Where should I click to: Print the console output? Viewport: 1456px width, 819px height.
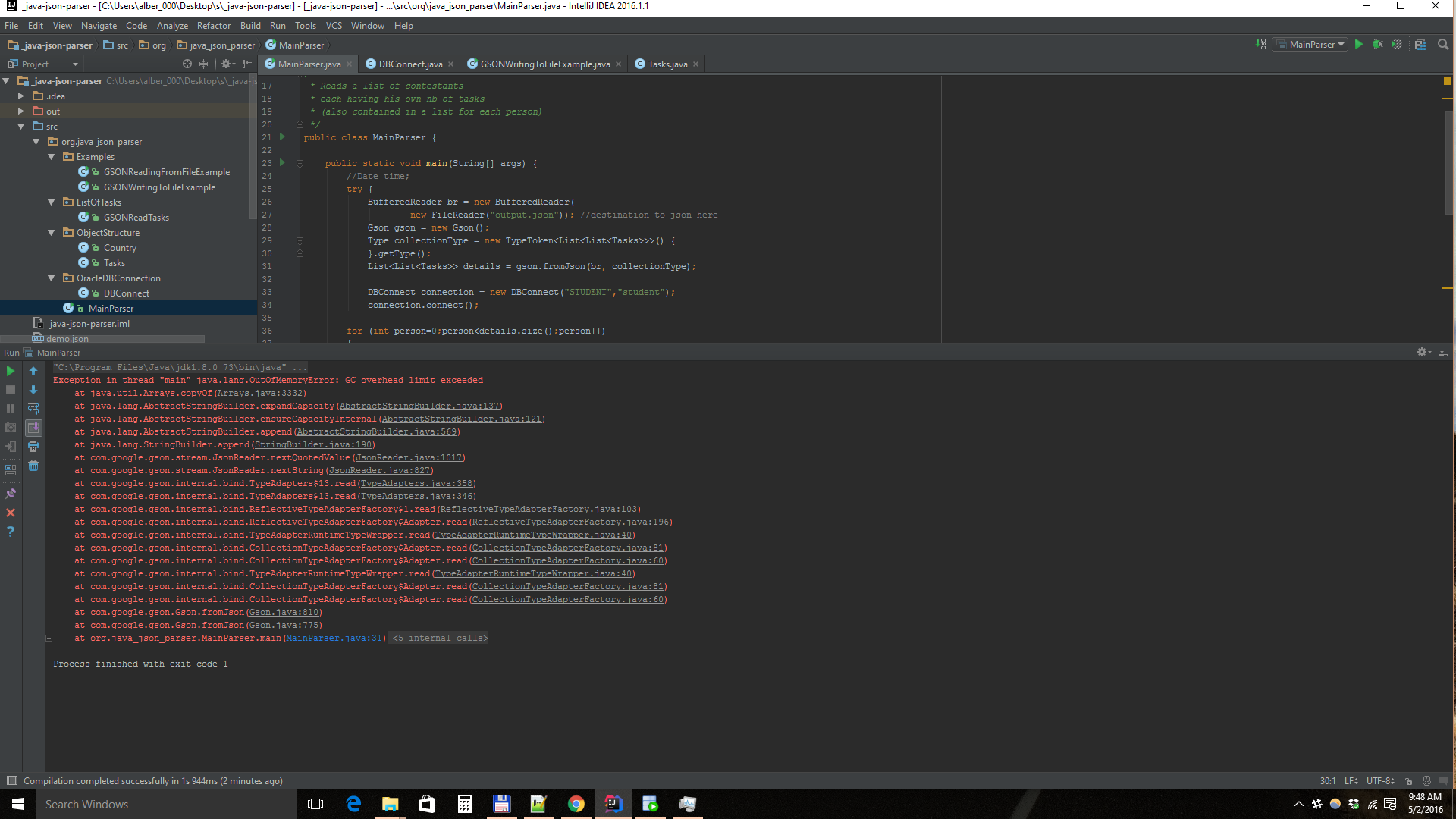(33, 447)
